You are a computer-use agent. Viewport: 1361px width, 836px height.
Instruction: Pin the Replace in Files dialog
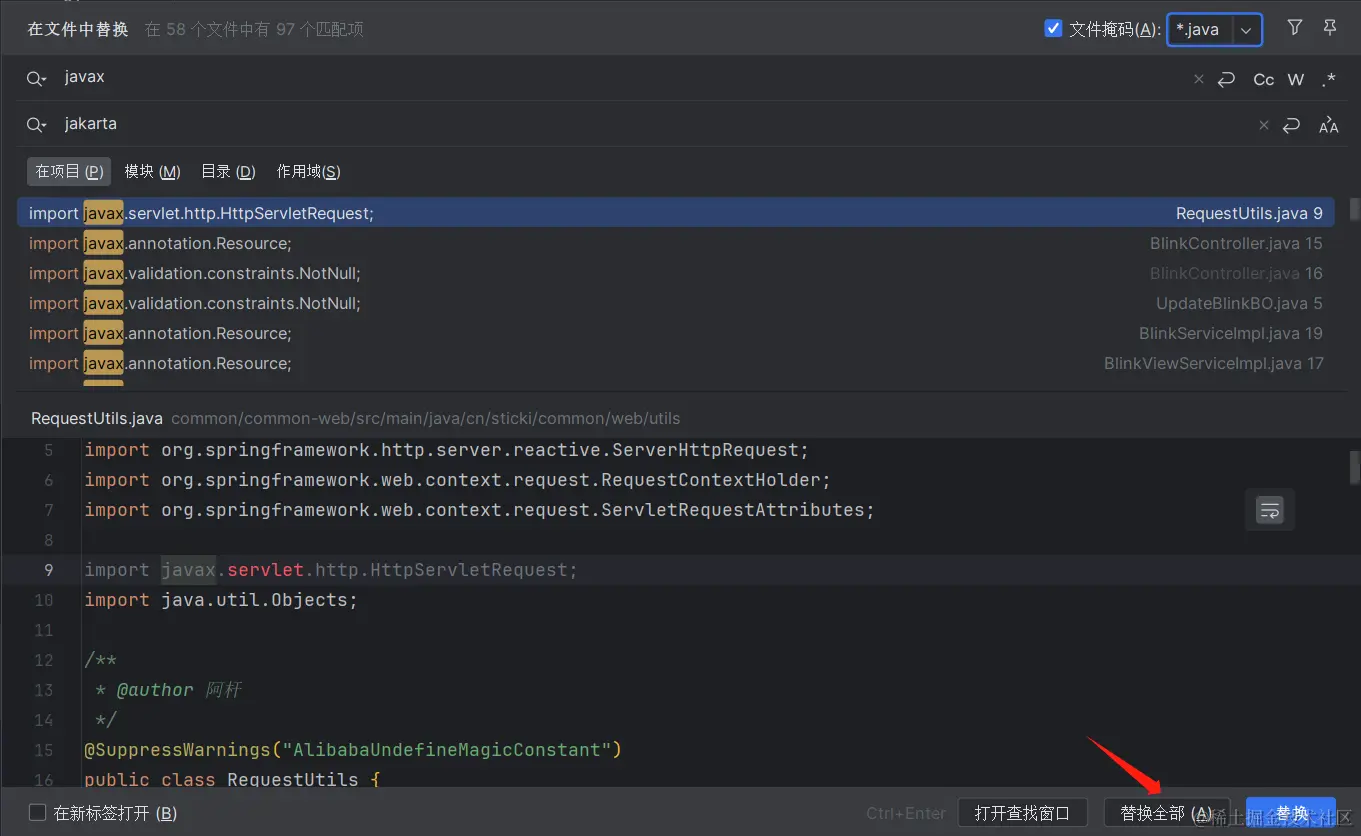coord(1330,28)
